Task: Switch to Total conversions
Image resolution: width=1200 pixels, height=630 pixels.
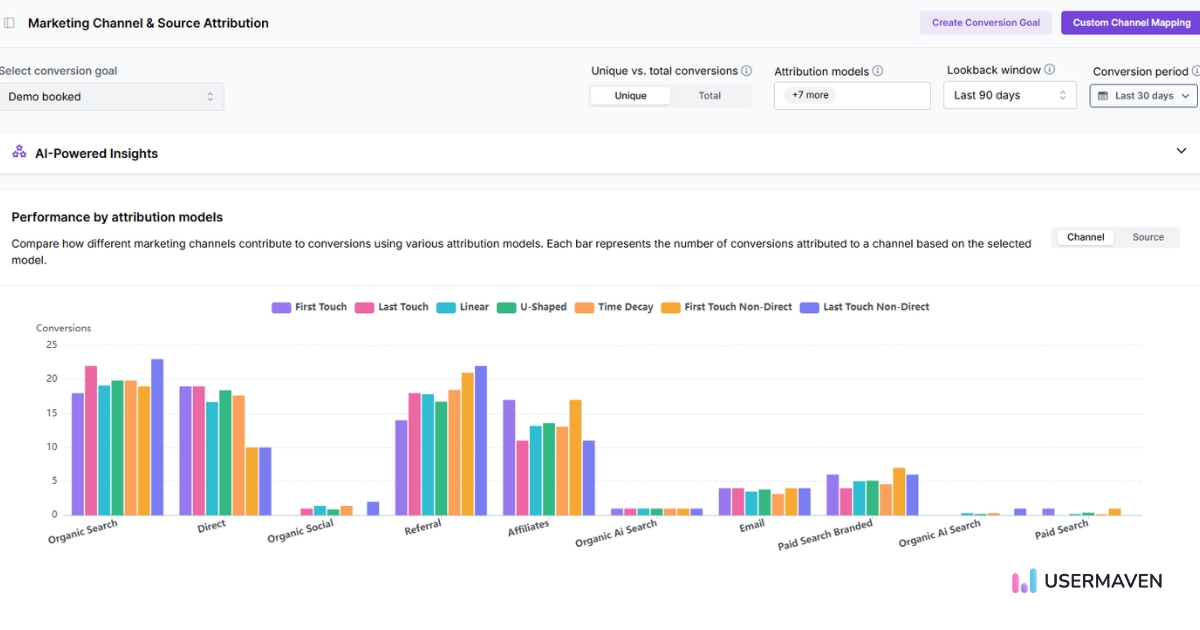Action: pyautogui.click(x=709, y=96)
